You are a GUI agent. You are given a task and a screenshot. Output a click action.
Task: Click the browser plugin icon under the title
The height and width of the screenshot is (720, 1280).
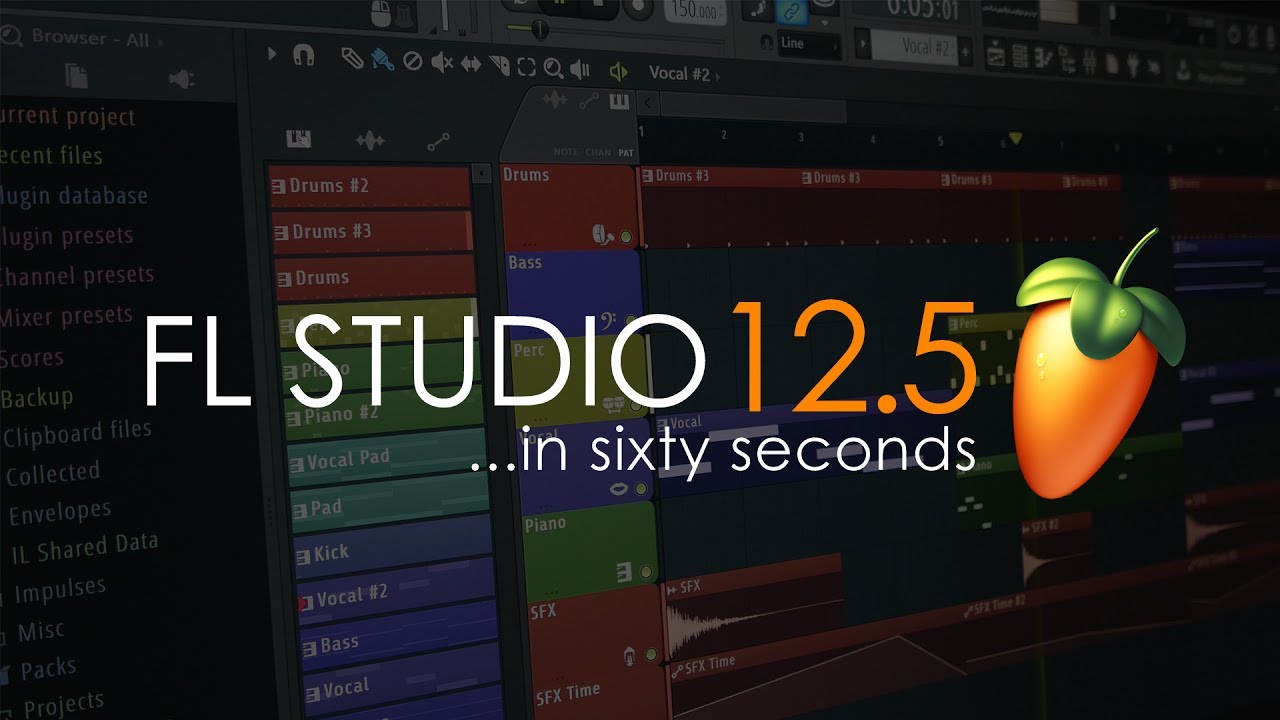pyautogui.click(x=181, y=78)
